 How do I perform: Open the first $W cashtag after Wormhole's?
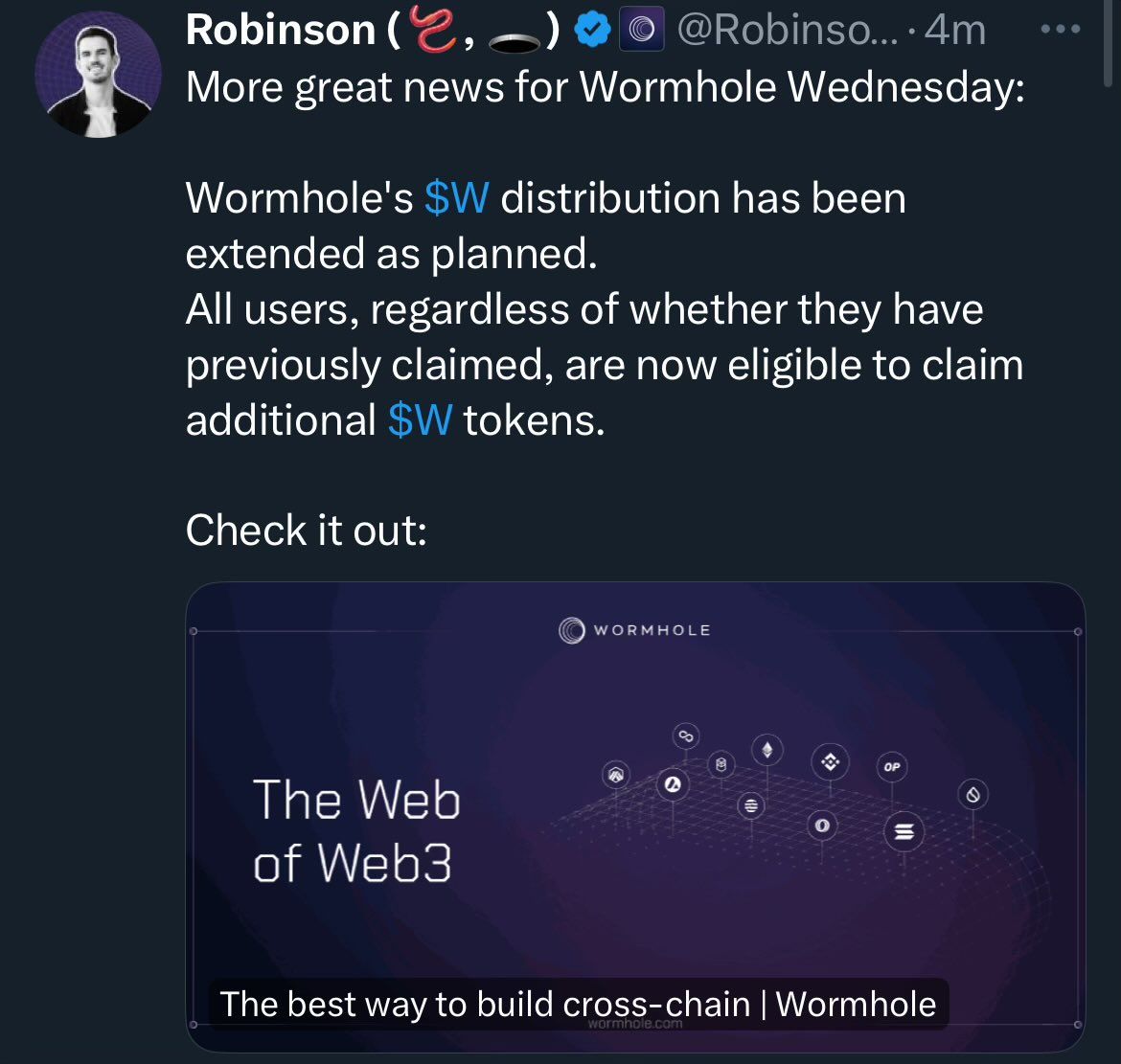pos(456,198)
